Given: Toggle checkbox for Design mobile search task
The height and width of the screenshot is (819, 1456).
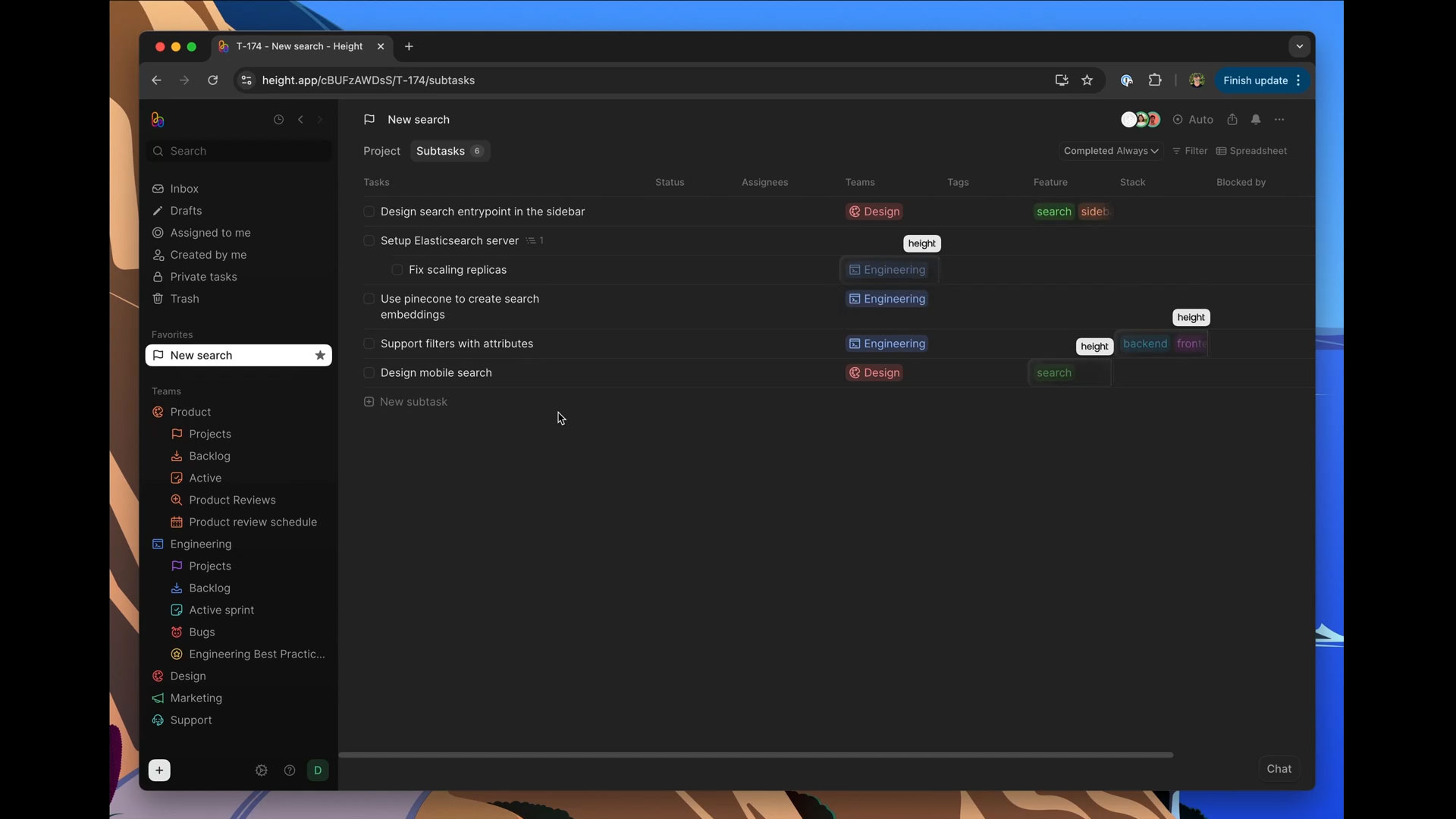Looking at the screenshot, I should (369, 372).
